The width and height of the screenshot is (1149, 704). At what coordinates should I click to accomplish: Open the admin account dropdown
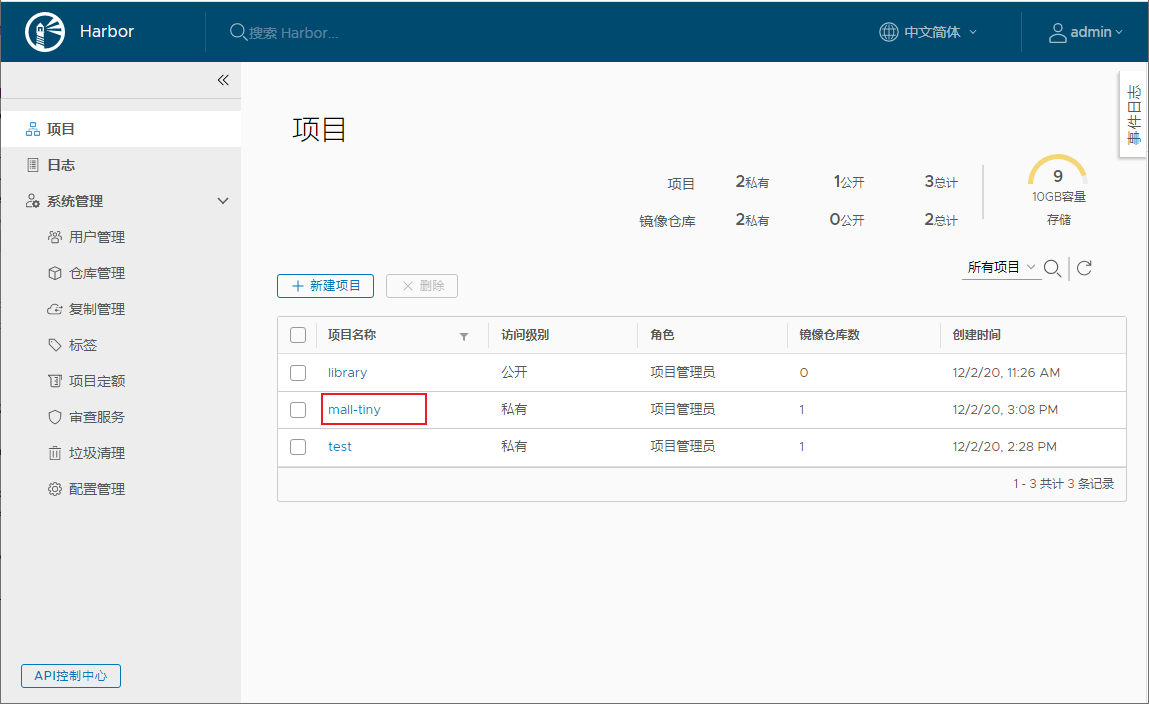point(1086,32)
